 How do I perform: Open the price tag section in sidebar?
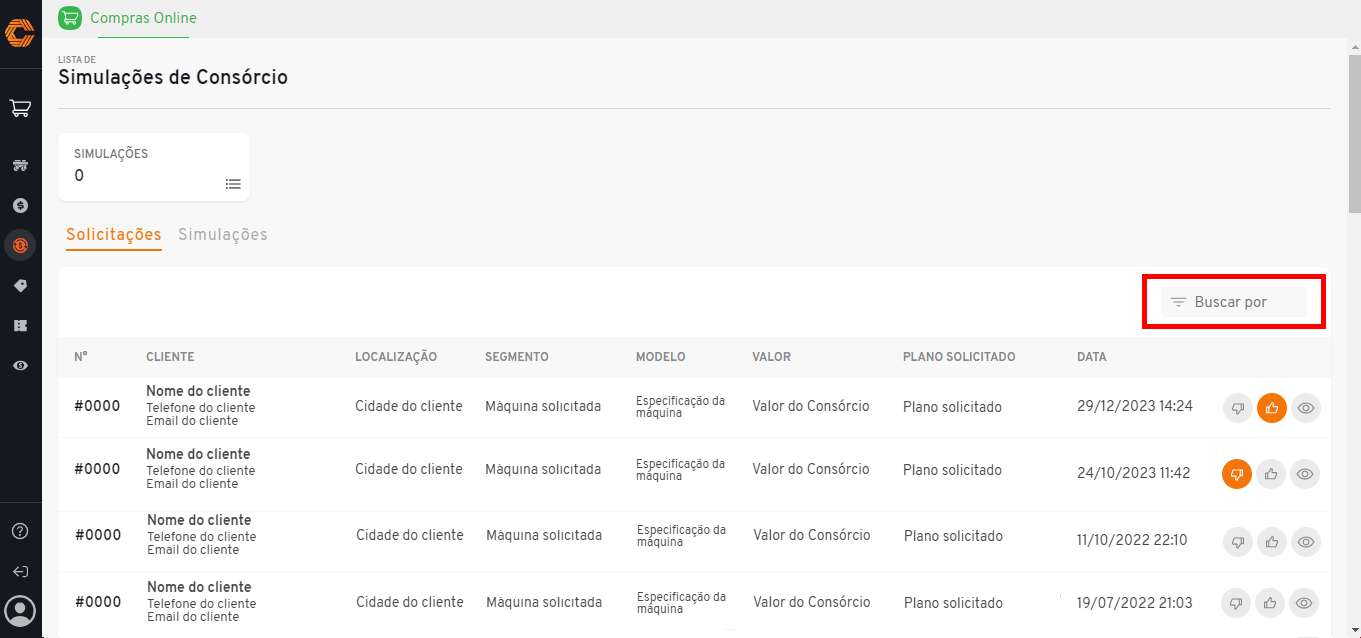click(x=20, y=286)
